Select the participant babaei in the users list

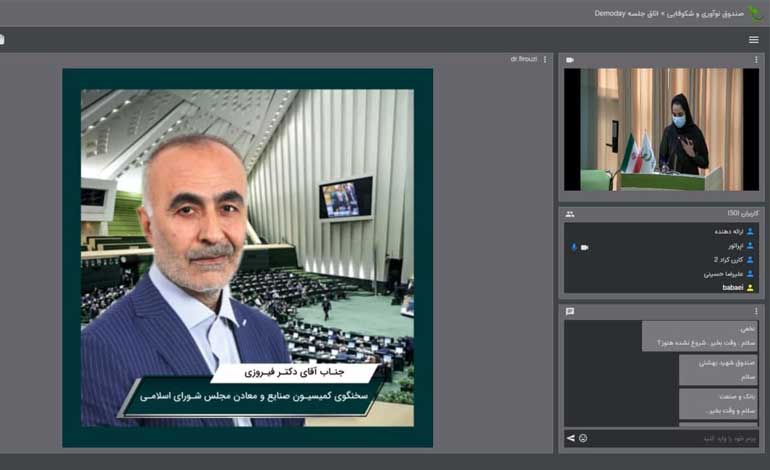point(733,287)
